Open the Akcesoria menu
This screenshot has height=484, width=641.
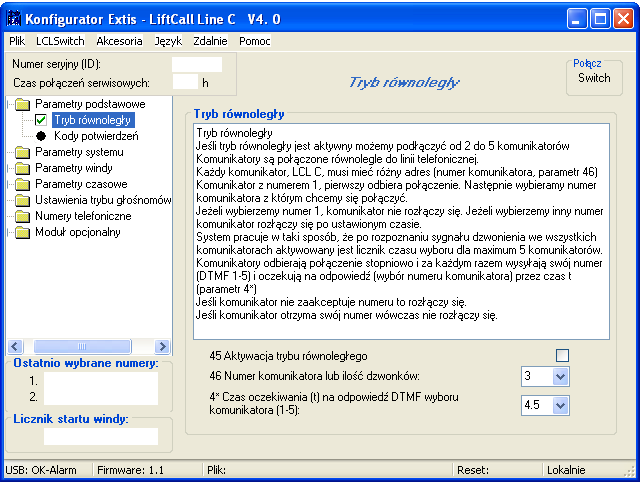[x=119, y=41]
